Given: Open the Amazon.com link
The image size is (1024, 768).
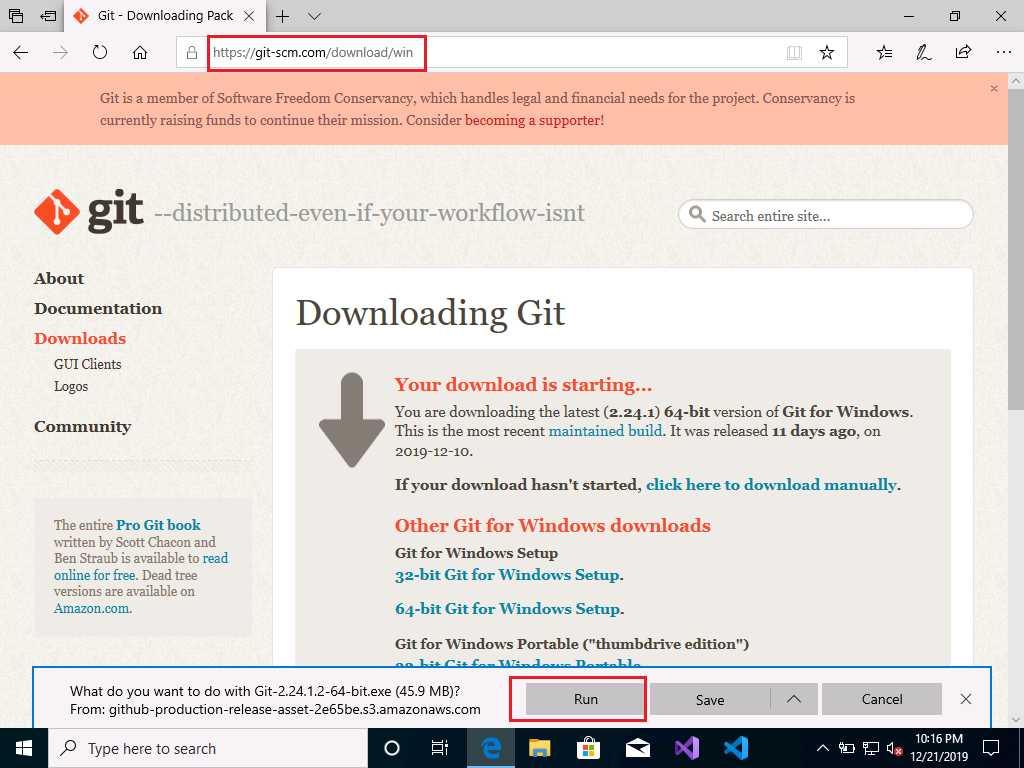Looking at the screenshot, I should coord(91,609).
